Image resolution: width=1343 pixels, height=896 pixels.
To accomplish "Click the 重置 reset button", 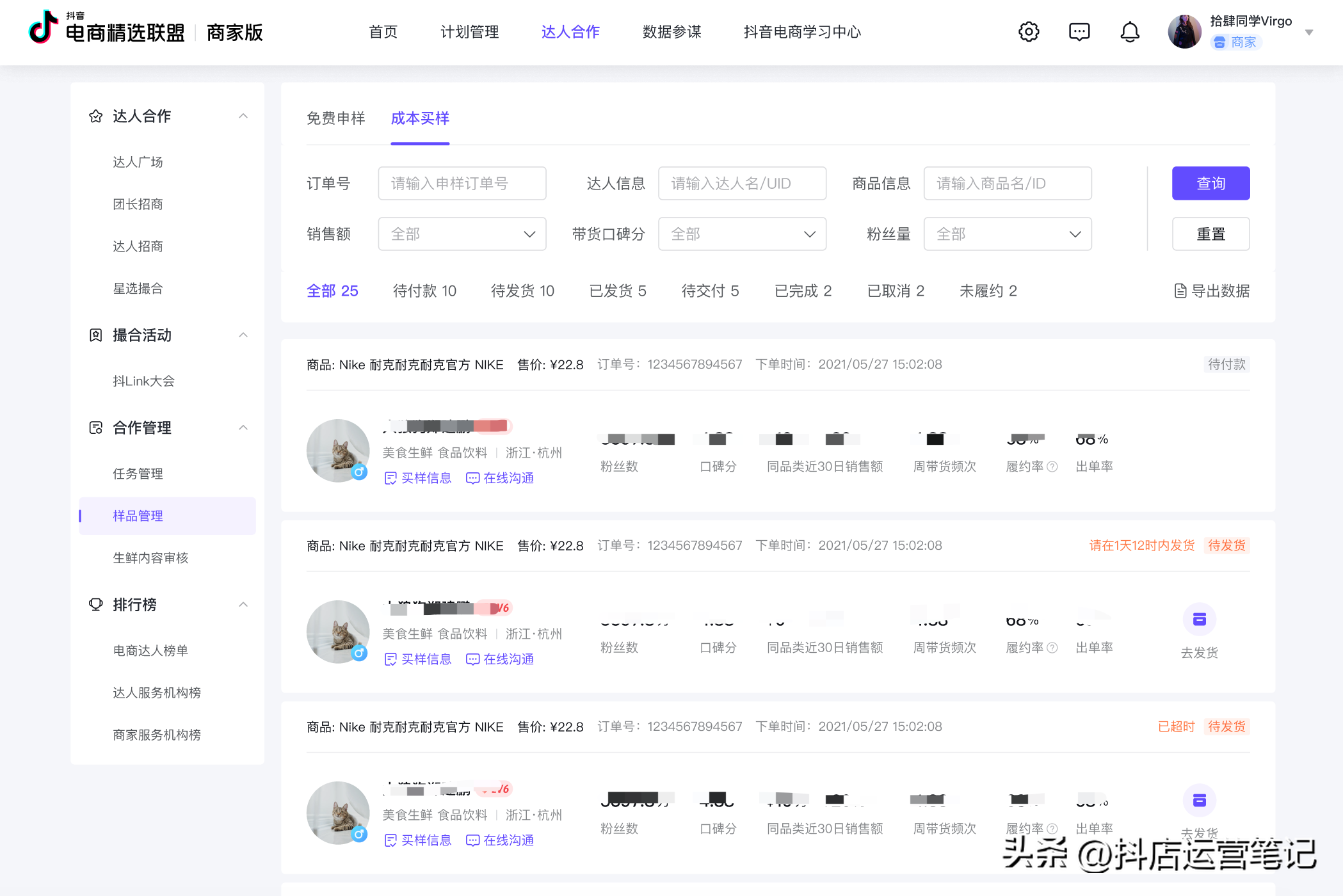I will click(1210, 234).
